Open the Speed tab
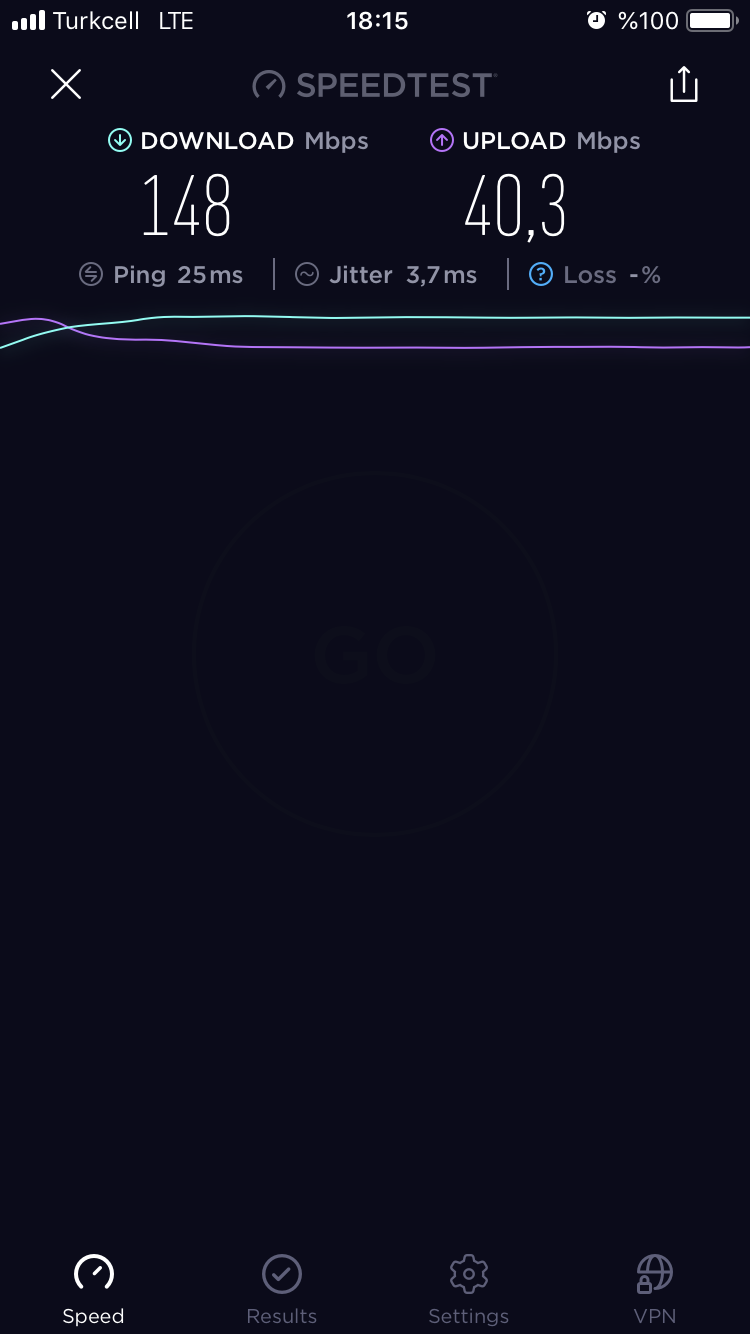Image resolution: width=750 pixels, height=1334 pixels. (x=94, y=1290)
